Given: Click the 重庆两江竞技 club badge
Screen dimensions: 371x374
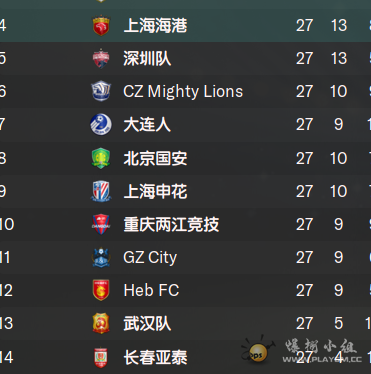Looking at the screenshot, I should 101,224.
